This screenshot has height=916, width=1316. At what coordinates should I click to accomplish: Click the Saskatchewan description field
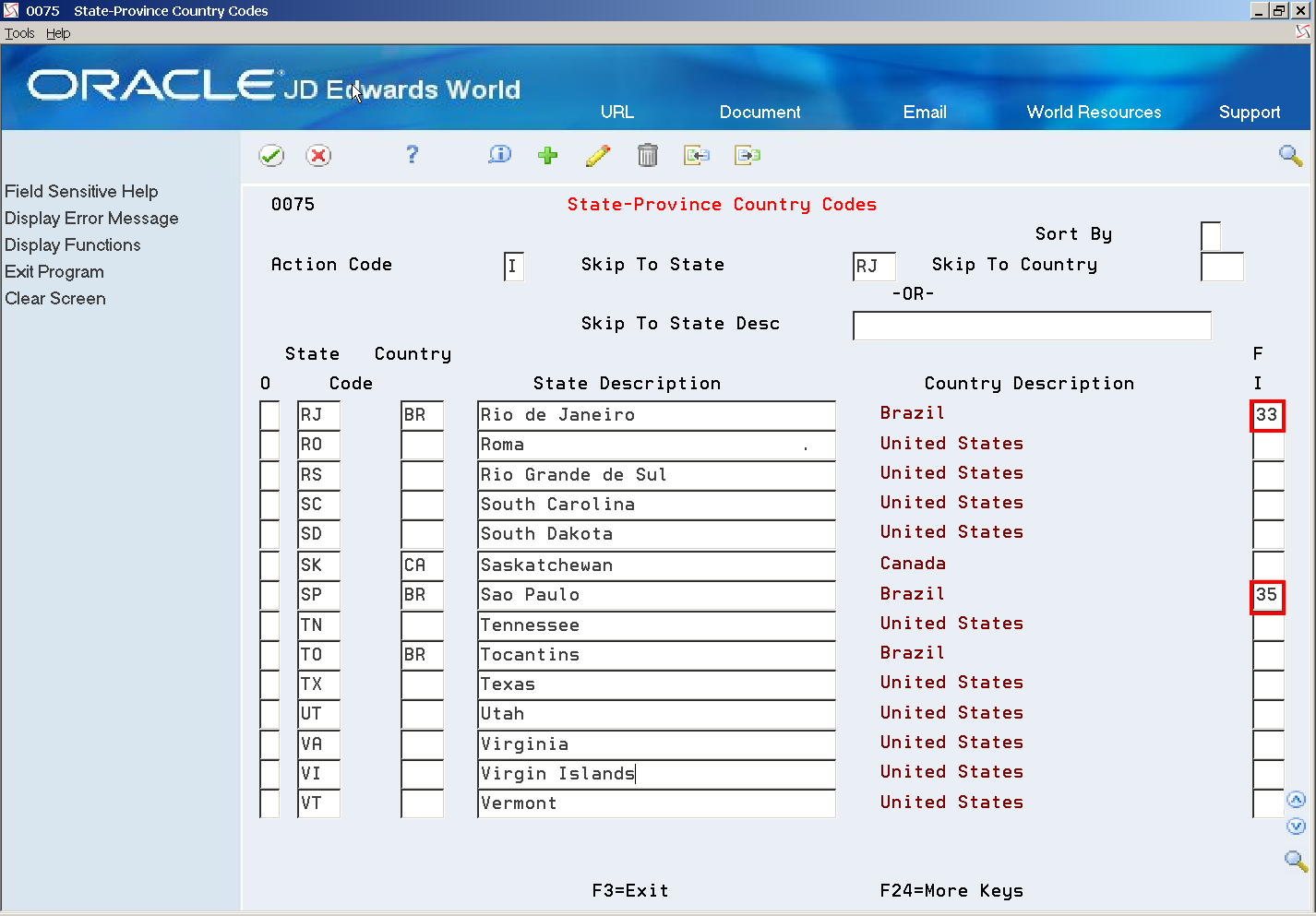pos(656,565)
